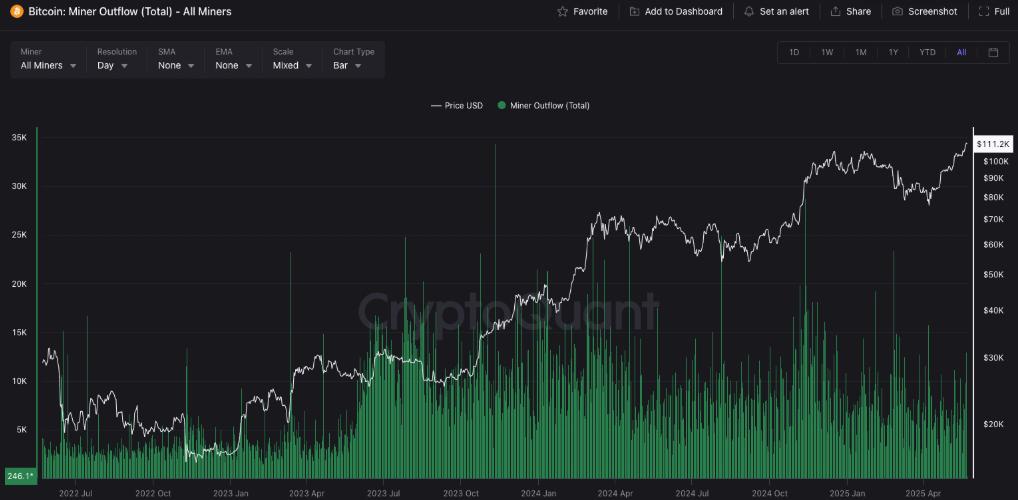The image size is (1018, 500).
Task: Expand the Miner dropdown set to All Miners
Action: [48, 65]
